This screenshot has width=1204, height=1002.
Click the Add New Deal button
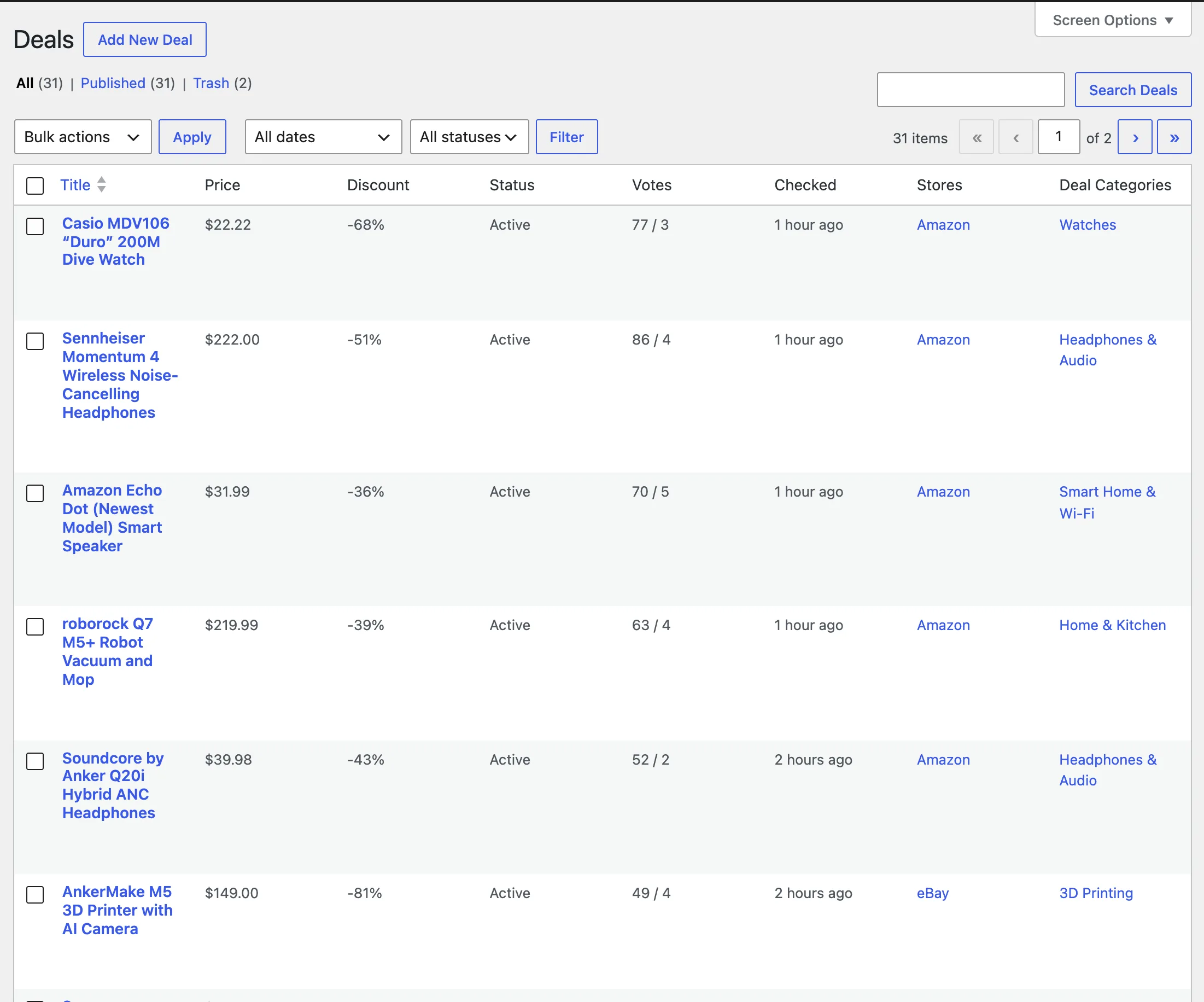pos(145,39)
